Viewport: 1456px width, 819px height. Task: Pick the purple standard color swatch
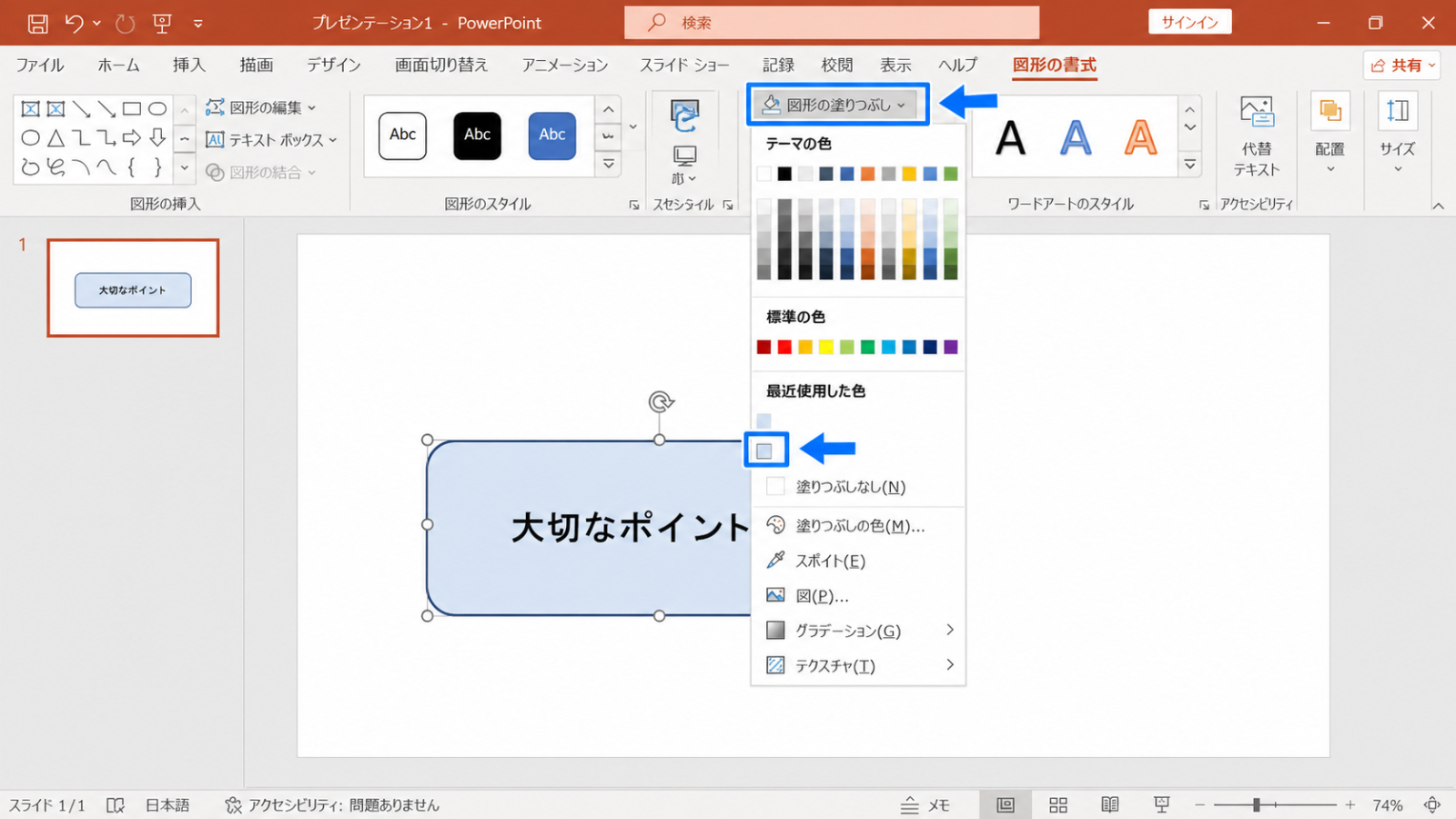pos(951,347)
